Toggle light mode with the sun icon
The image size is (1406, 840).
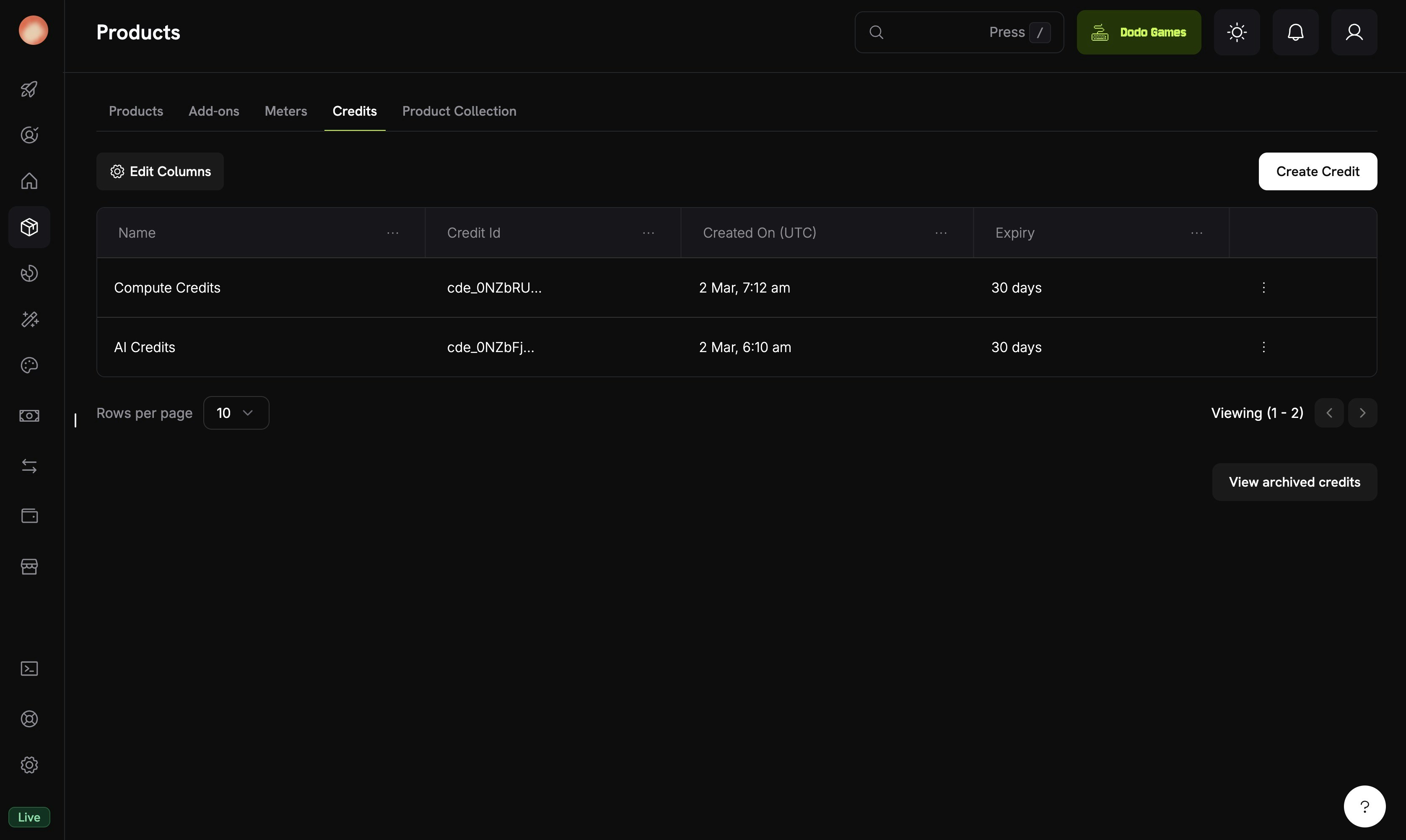(x=1236, y=32)
